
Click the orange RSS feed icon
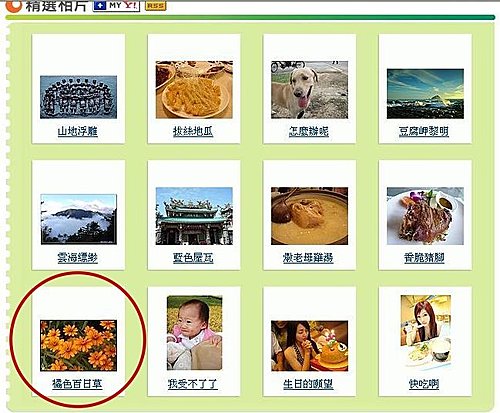pos(155,6)
